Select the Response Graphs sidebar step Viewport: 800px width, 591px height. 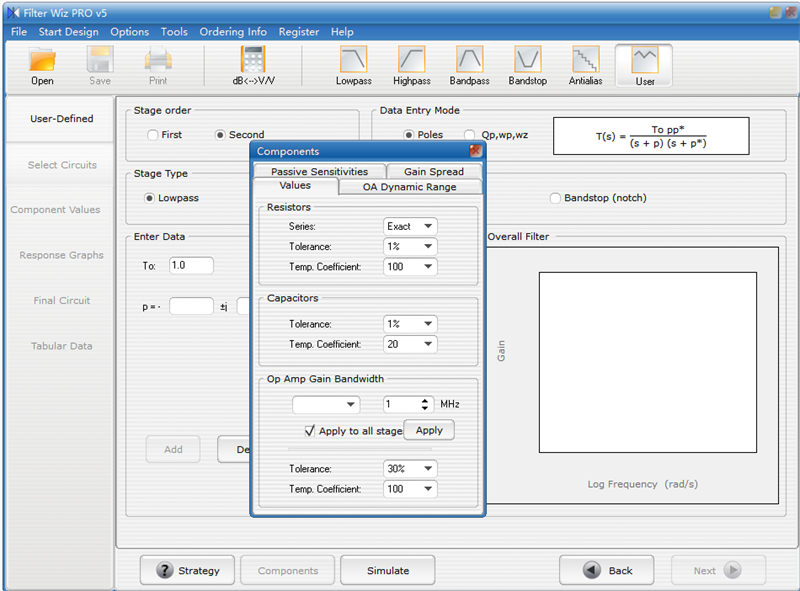61,255
